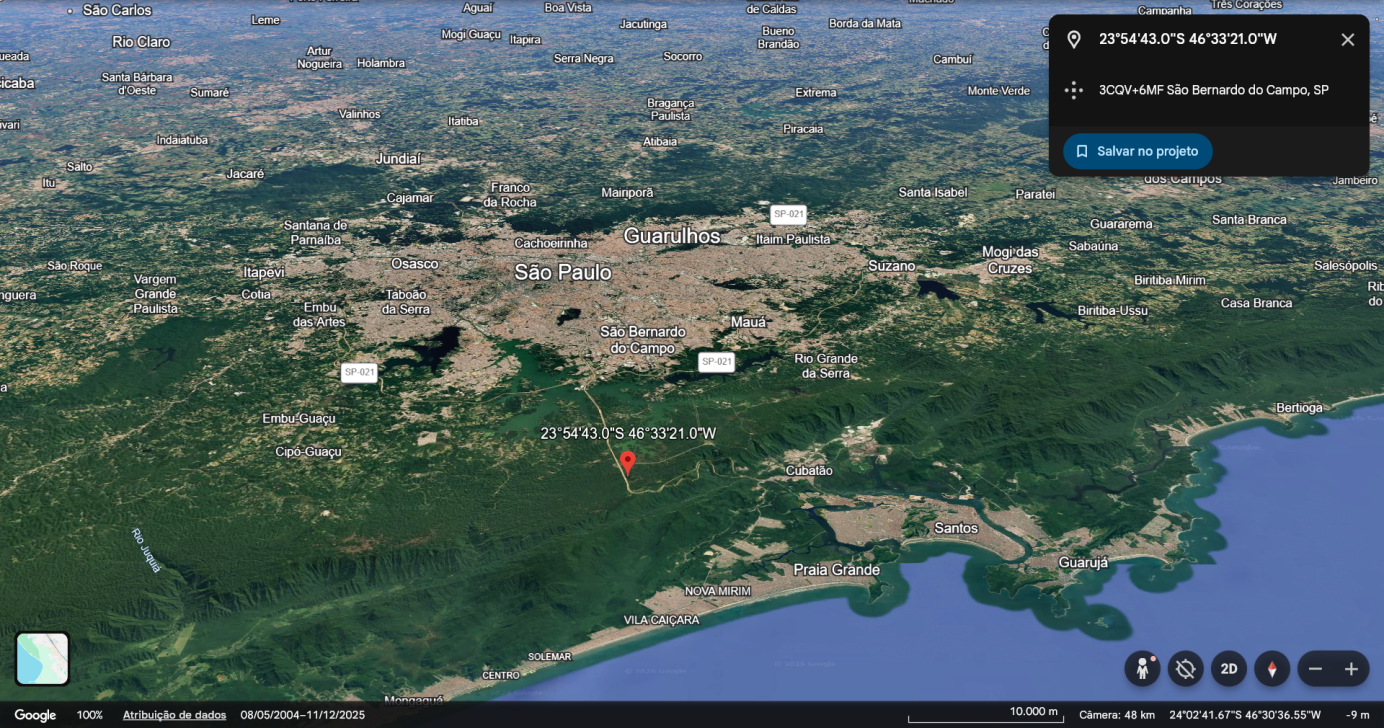The image size is (1384, 728).
Task: Click the Biritiba-Ussu label
Action: pos(1112,310)
